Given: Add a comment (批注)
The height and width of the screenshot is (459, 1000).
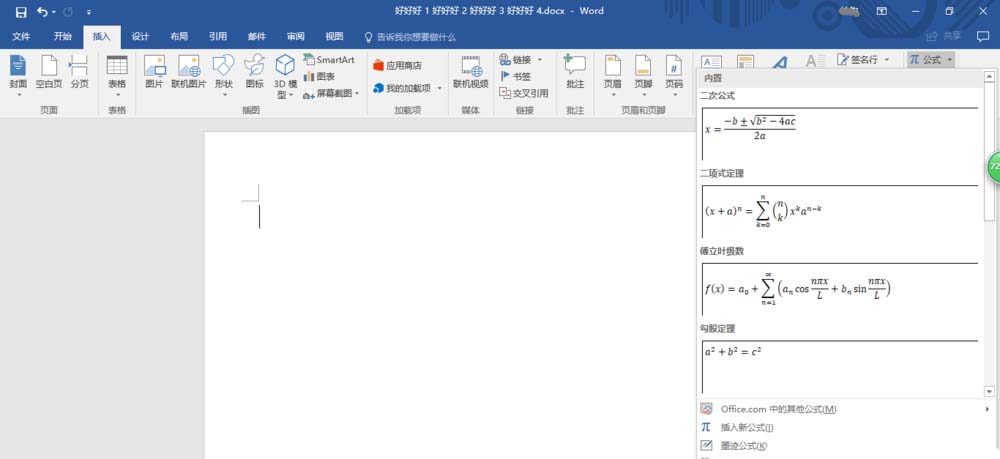Looking at the screenshot, I should click(x=574, y=72).
